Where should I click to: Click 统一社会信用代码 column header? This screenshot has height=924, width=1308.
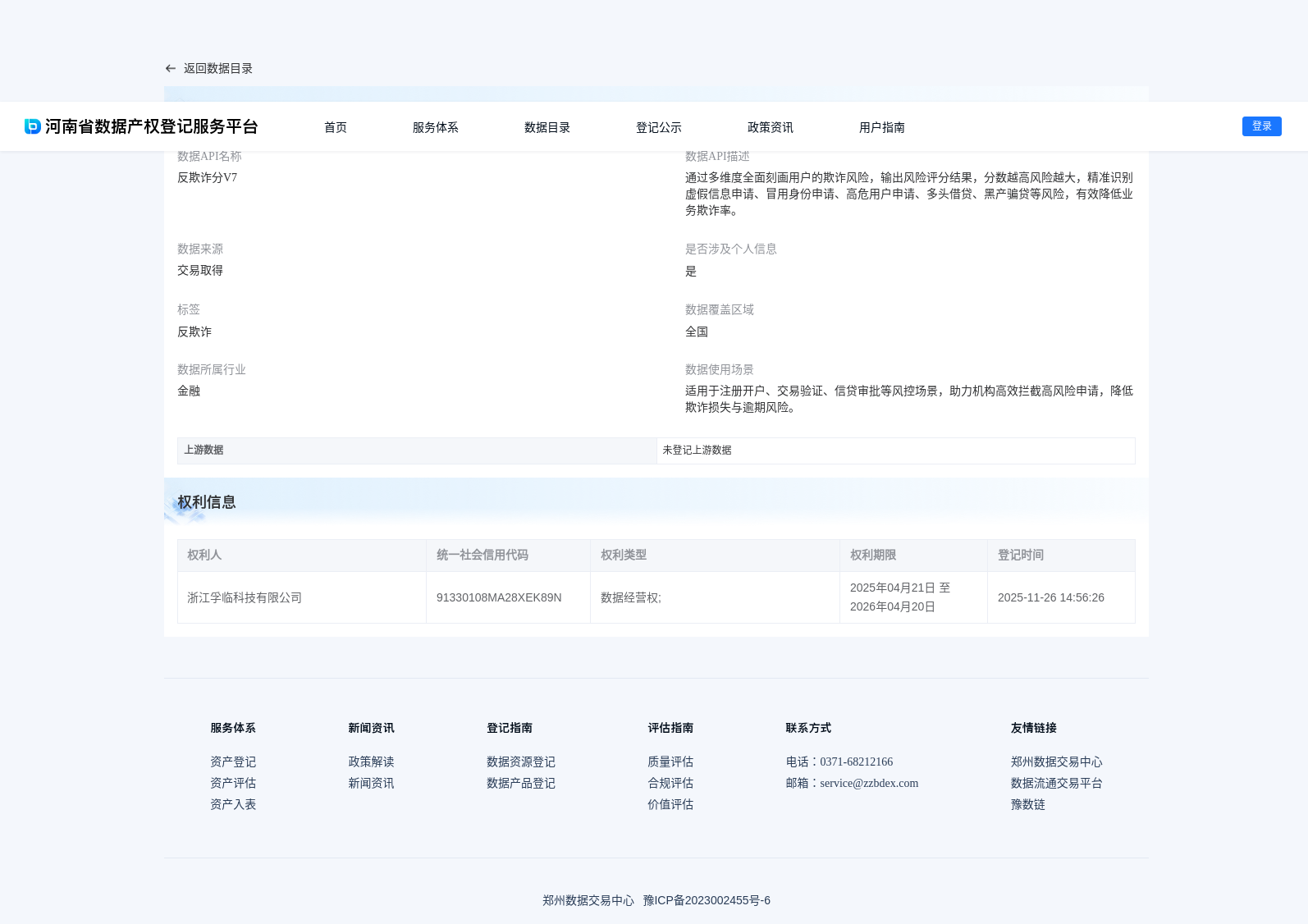[508, 556]
